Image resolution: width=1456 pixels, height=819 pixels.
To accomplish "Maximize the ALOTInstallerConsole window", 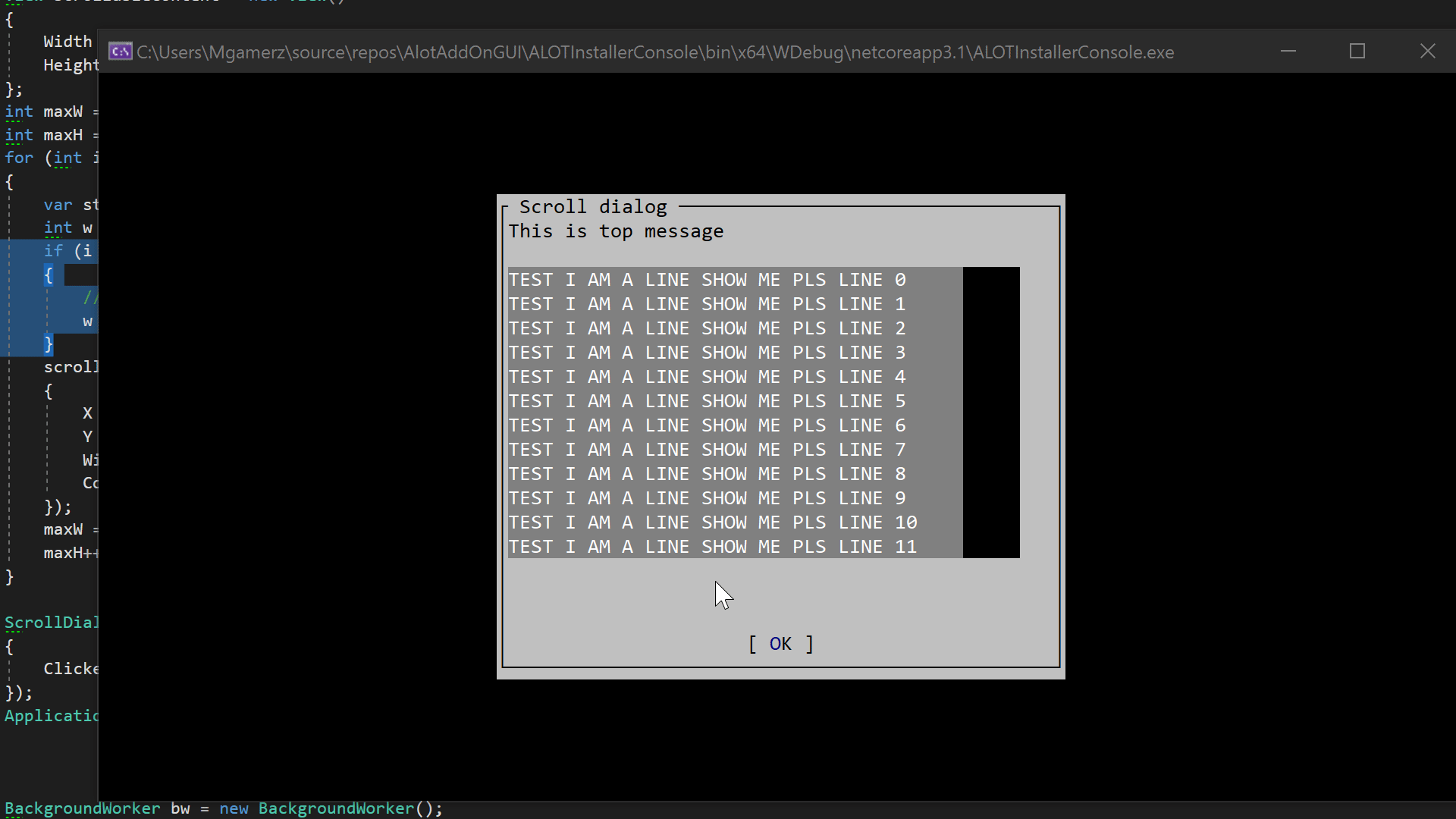I will click(1357, 52).
